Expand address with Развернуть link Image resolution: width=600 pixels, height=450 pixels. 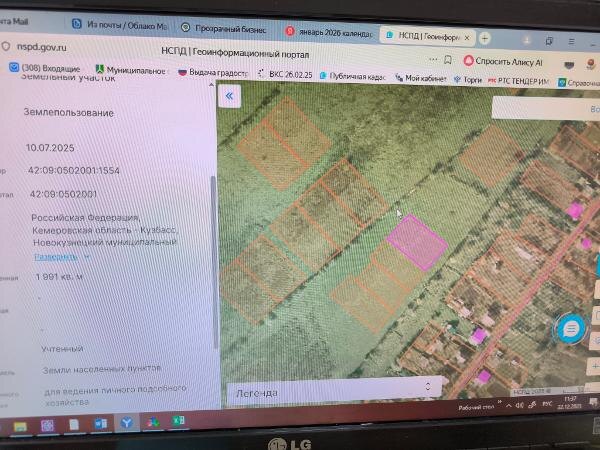click(56, 256)
